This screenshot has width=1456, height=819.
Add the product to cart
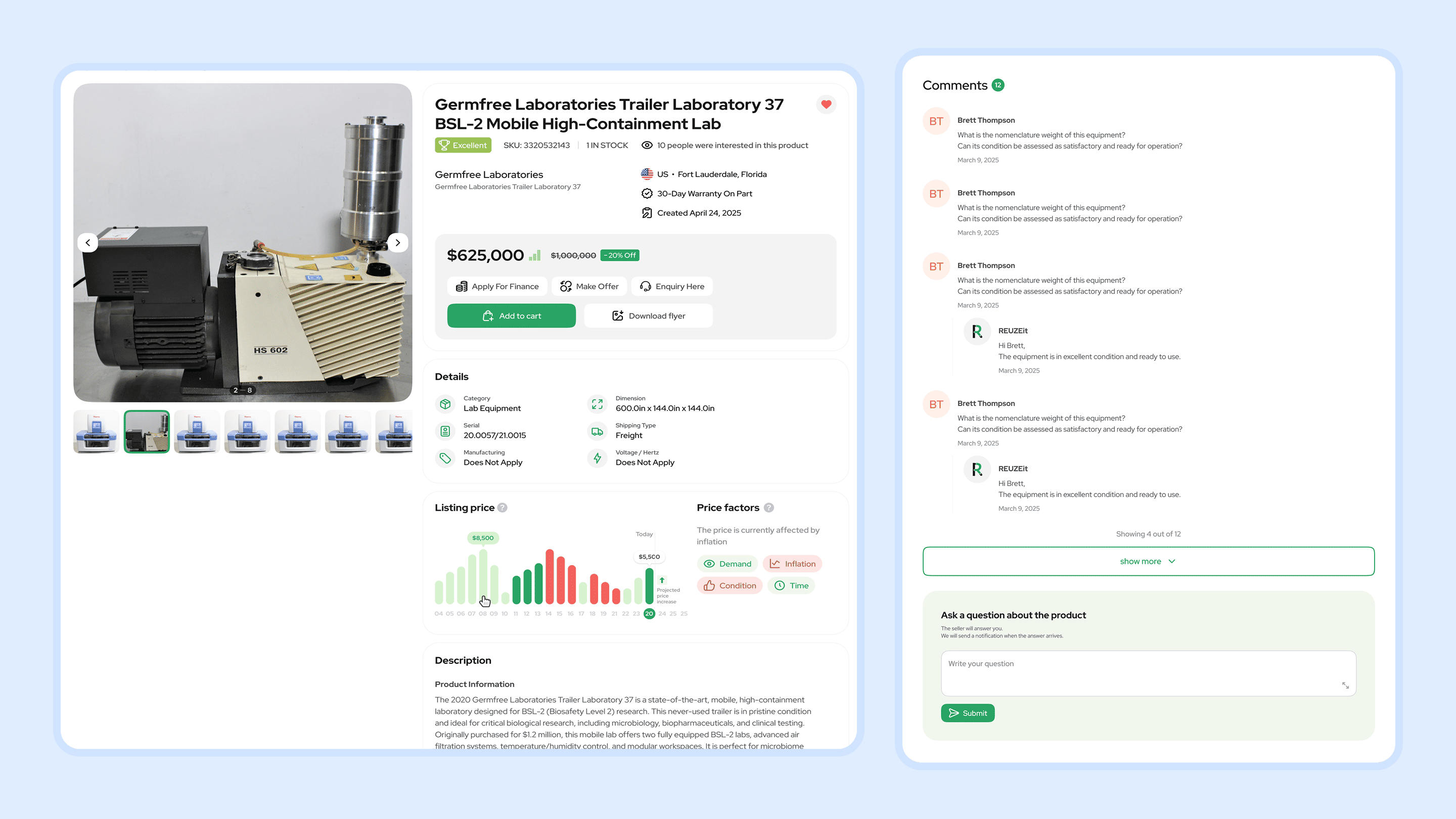pyautogui.click(x=511, y=316)
